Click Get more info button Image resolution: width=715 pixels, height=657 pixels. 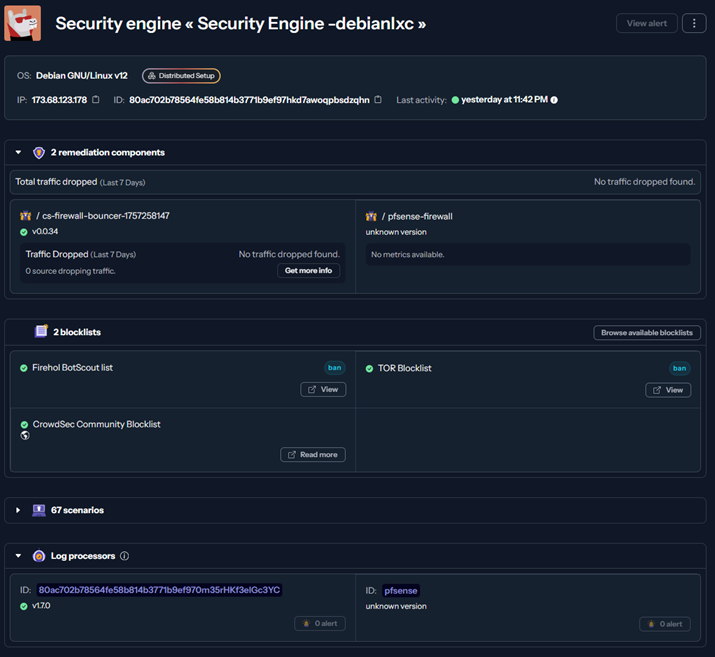pyautogui.click(x=308, y=270)
